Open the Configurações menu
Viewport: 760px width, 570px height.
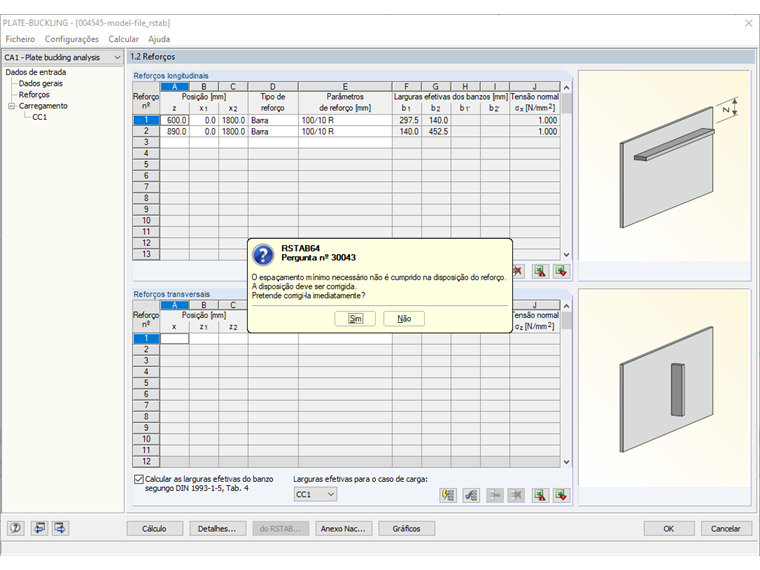(72, 39)
